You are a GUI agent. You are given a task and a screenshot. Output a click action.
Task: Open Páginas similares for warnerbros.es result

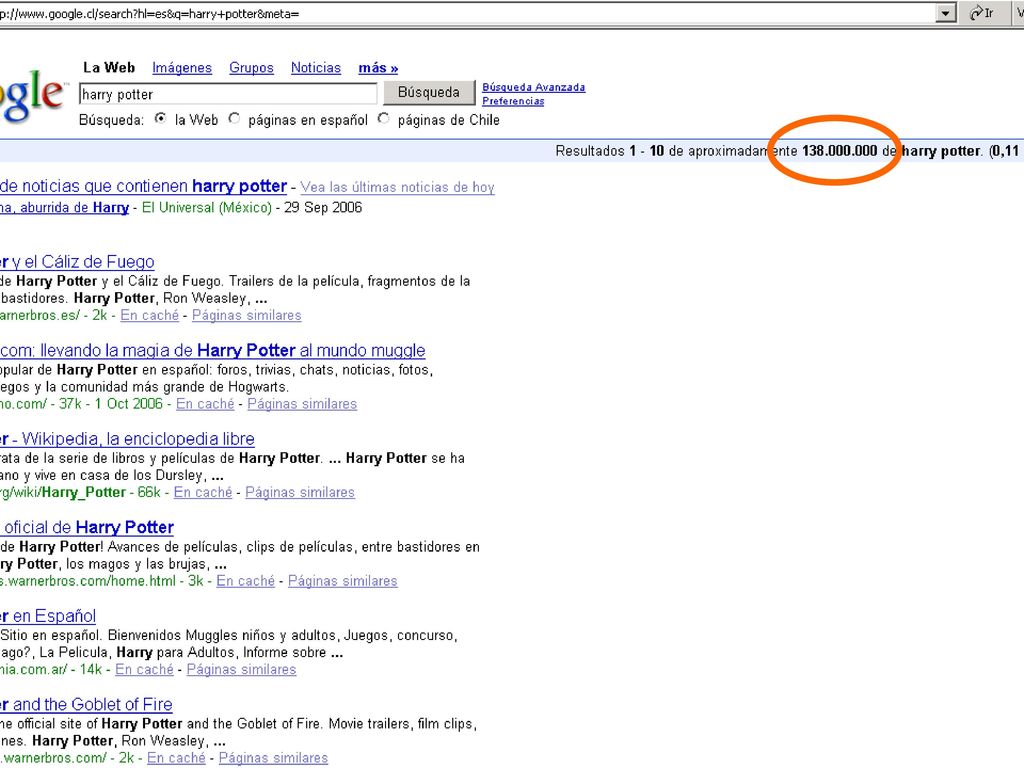(247, 315)
